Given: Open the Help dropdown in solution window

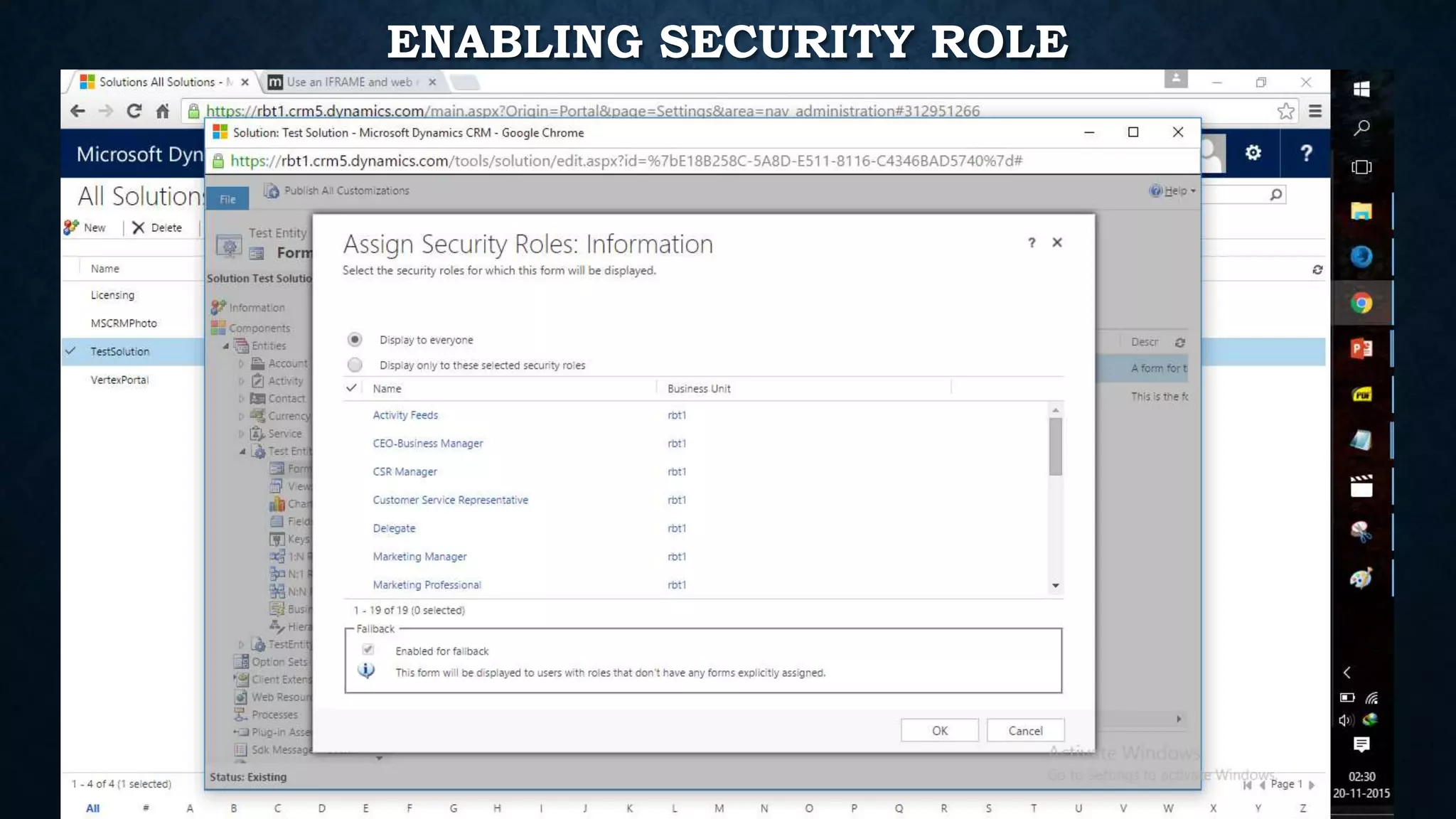Looking at the screenshot, I should point(1172,191).
